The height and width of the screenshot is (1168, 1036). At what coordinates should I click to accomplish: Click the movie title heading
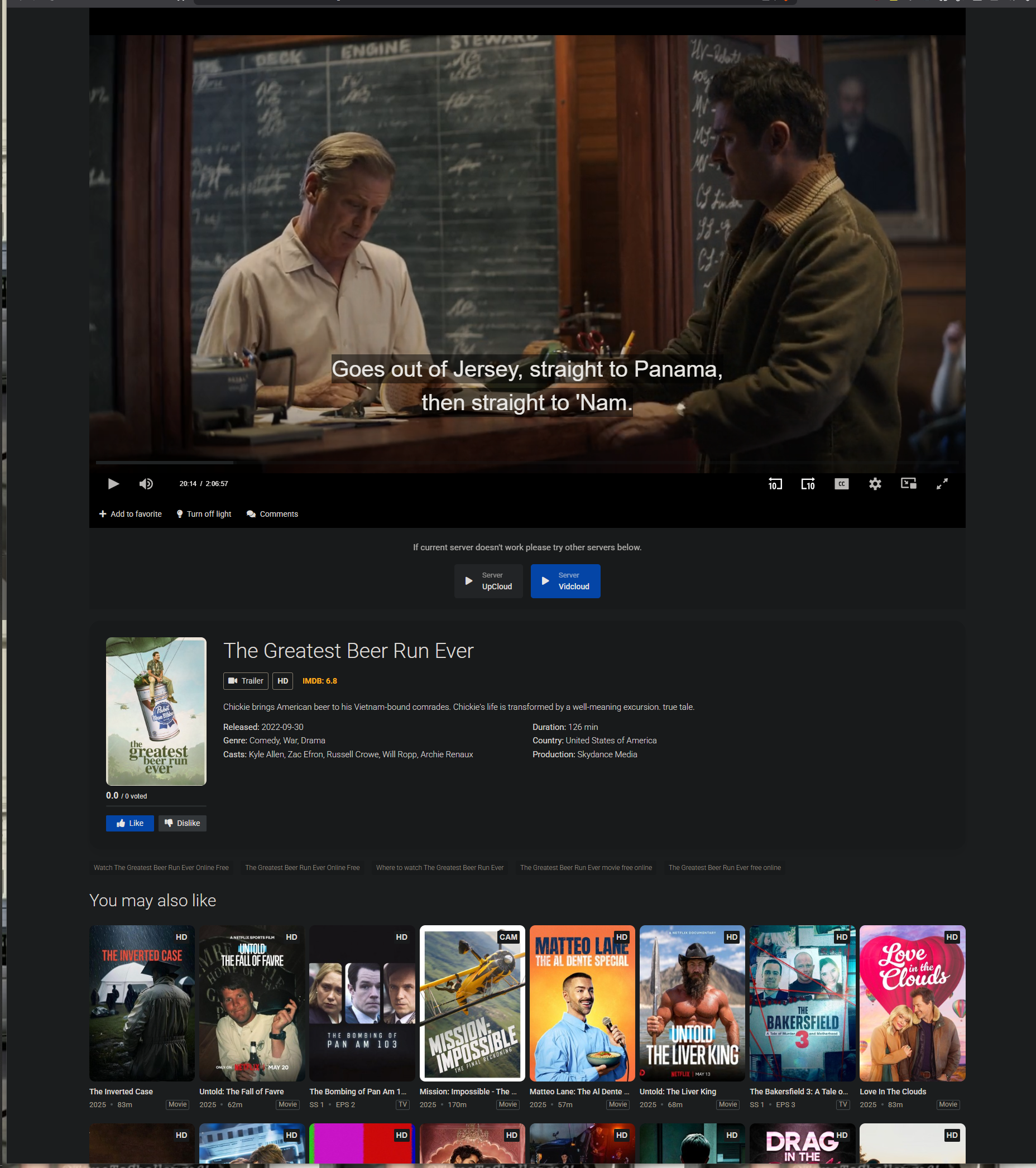pos(348,651)
